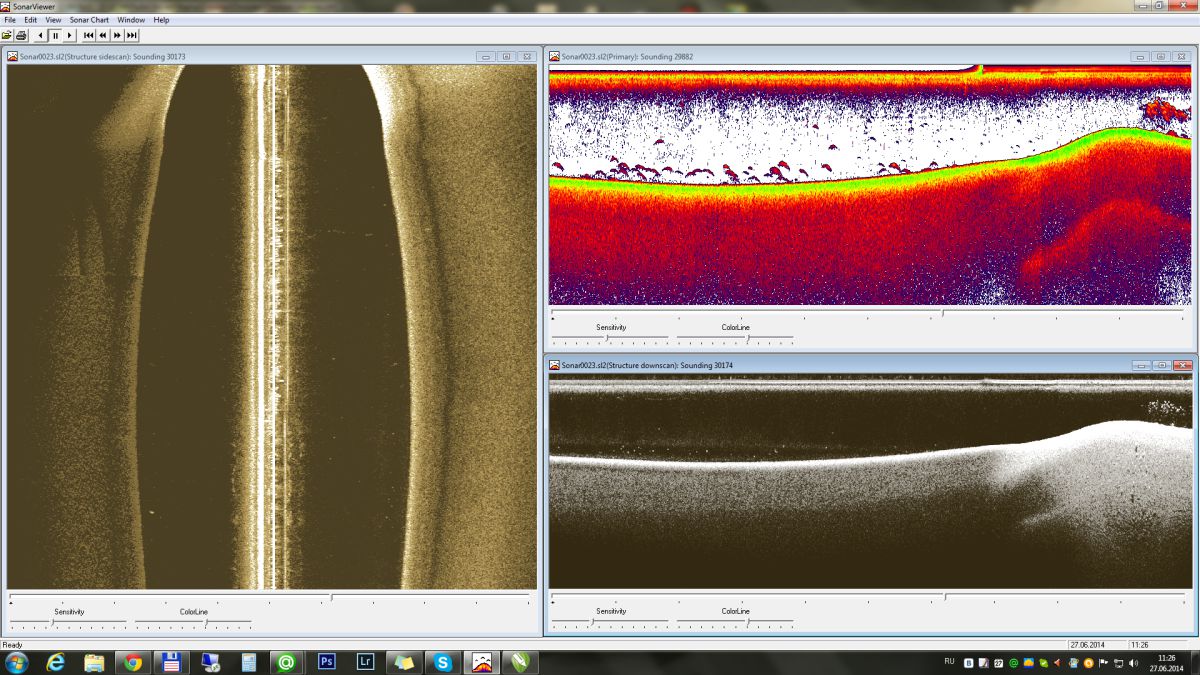Open the Sonar Chart menu
Screen dimensions: 1200x675
tap(89, 20)
